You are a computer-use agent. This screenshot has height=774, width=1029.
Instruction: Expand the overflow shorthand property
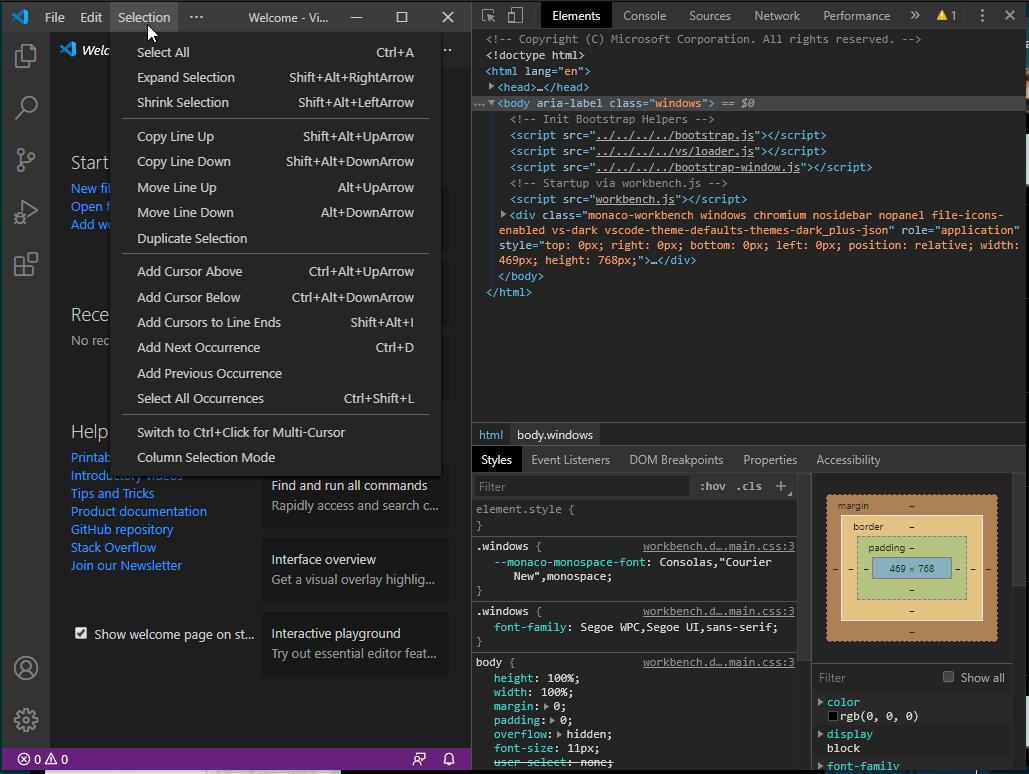pyautogui.click(x=559, y=734)
